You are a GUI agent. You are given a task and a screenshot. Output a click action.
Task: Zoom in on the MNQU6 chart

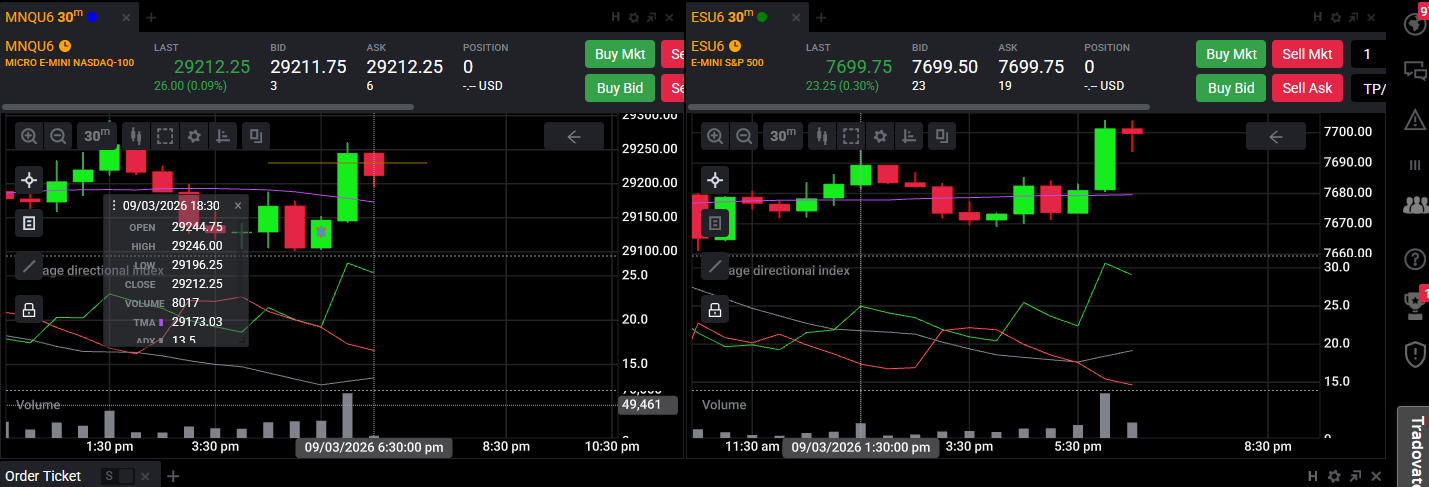[29, 136]
